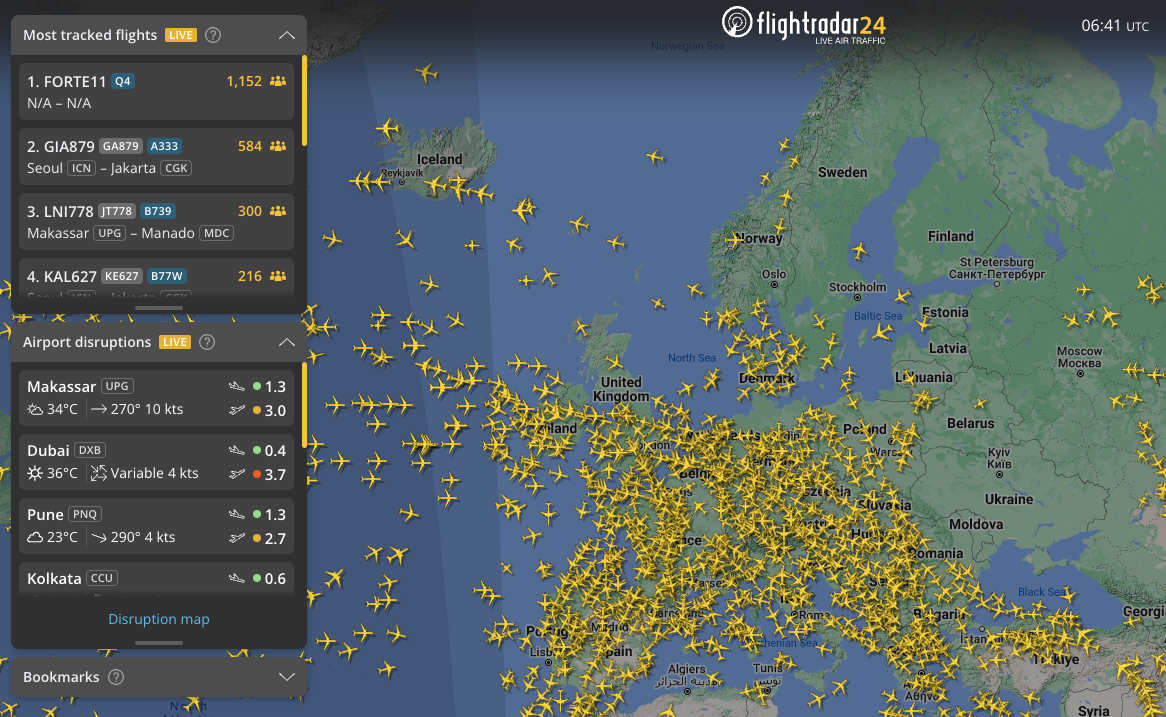Screen dimensions: 1166x717
Task: Click the Oslo city marker on map
Action: (x=774, y=284)
